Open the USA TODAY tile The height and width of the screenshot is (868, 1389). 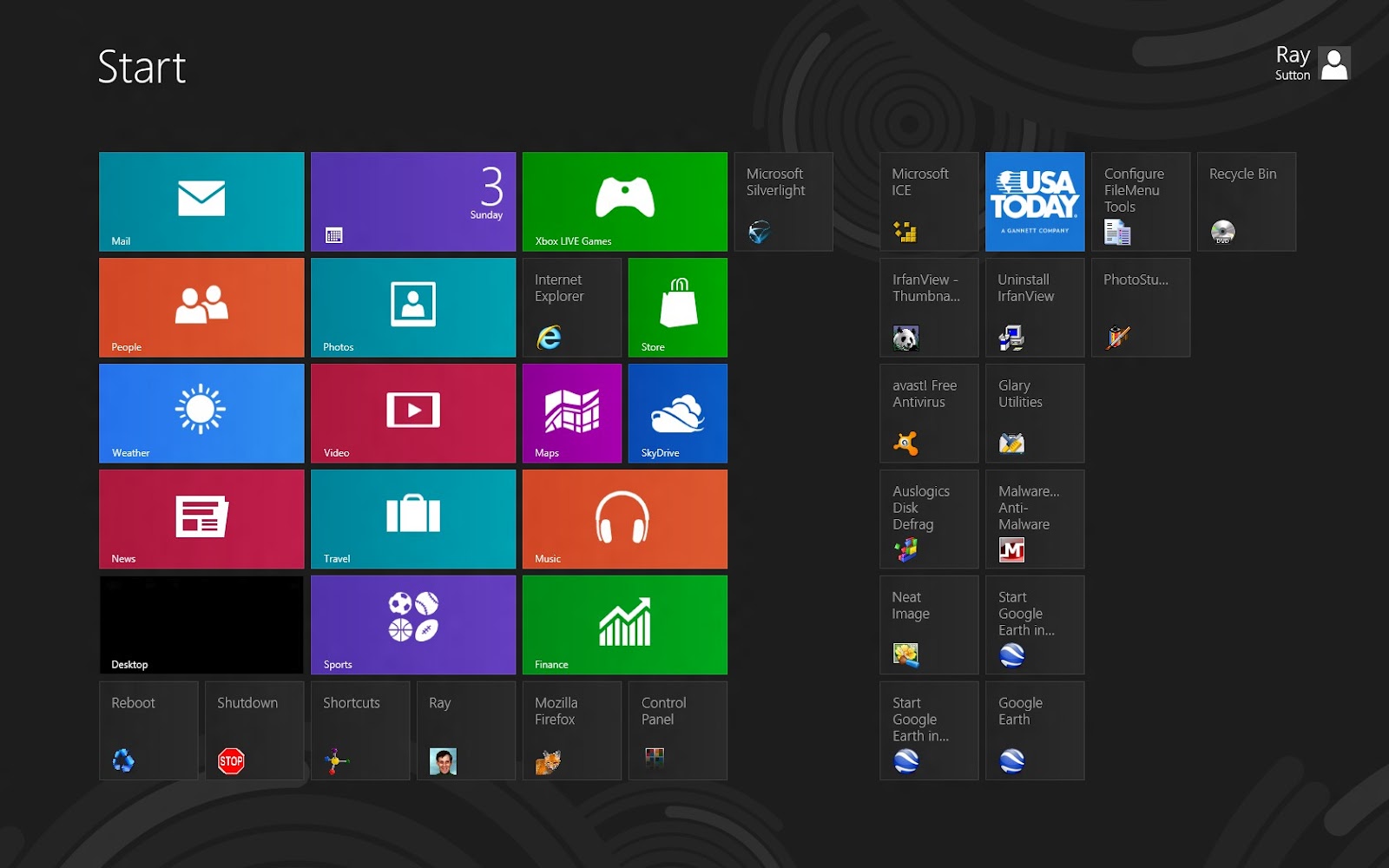(x=1036, y=202)
